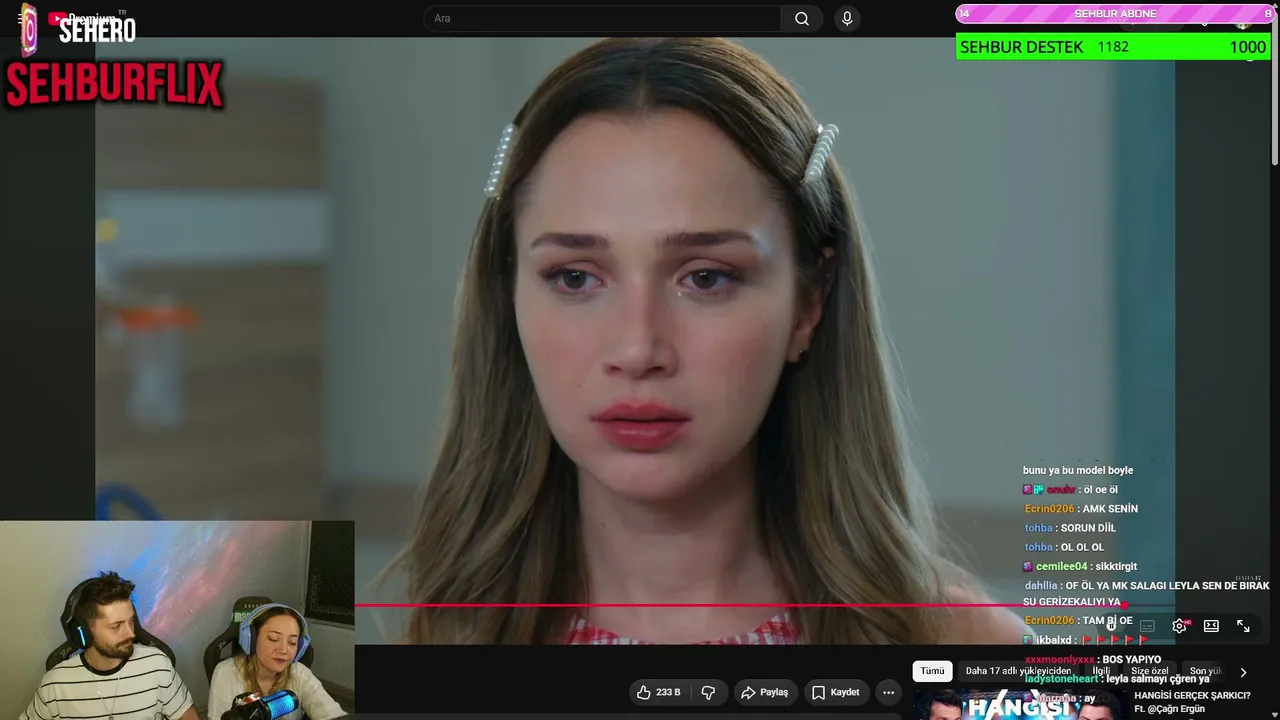Click the search magnifier button
The image size is (1280, 720).
(802, 18)
